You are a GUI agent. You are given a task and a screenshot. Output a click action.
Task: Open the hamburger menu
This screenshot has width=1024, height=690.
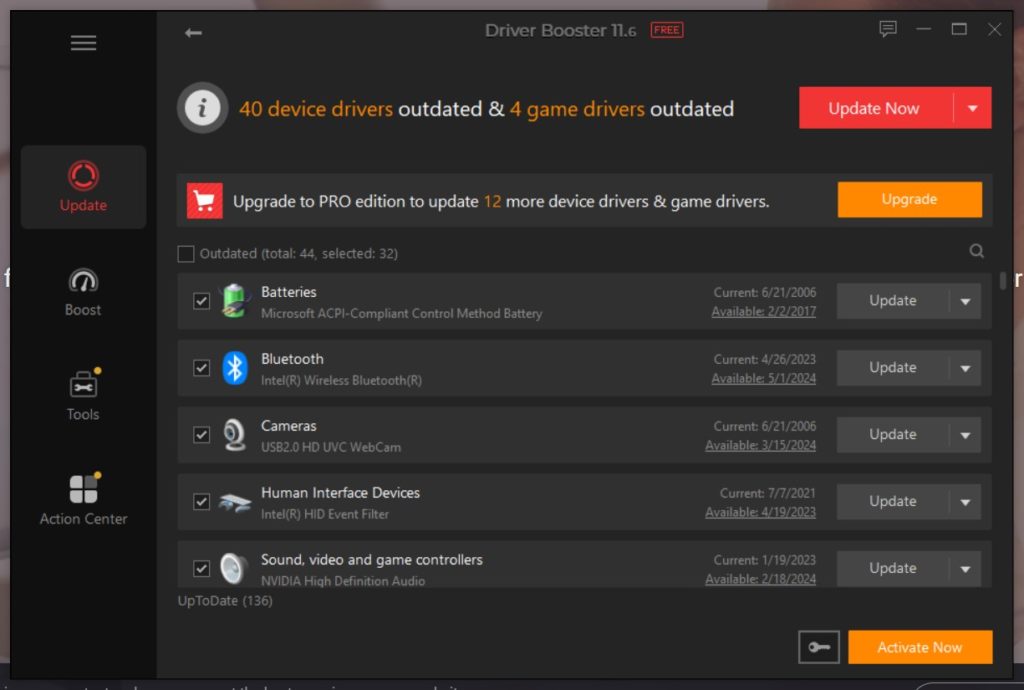83,42
